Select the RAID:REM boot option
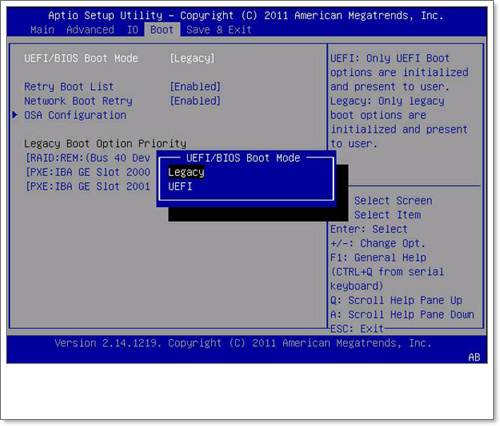Image resolution: width=500 pixels, height=426 pixels. point(88,158)
